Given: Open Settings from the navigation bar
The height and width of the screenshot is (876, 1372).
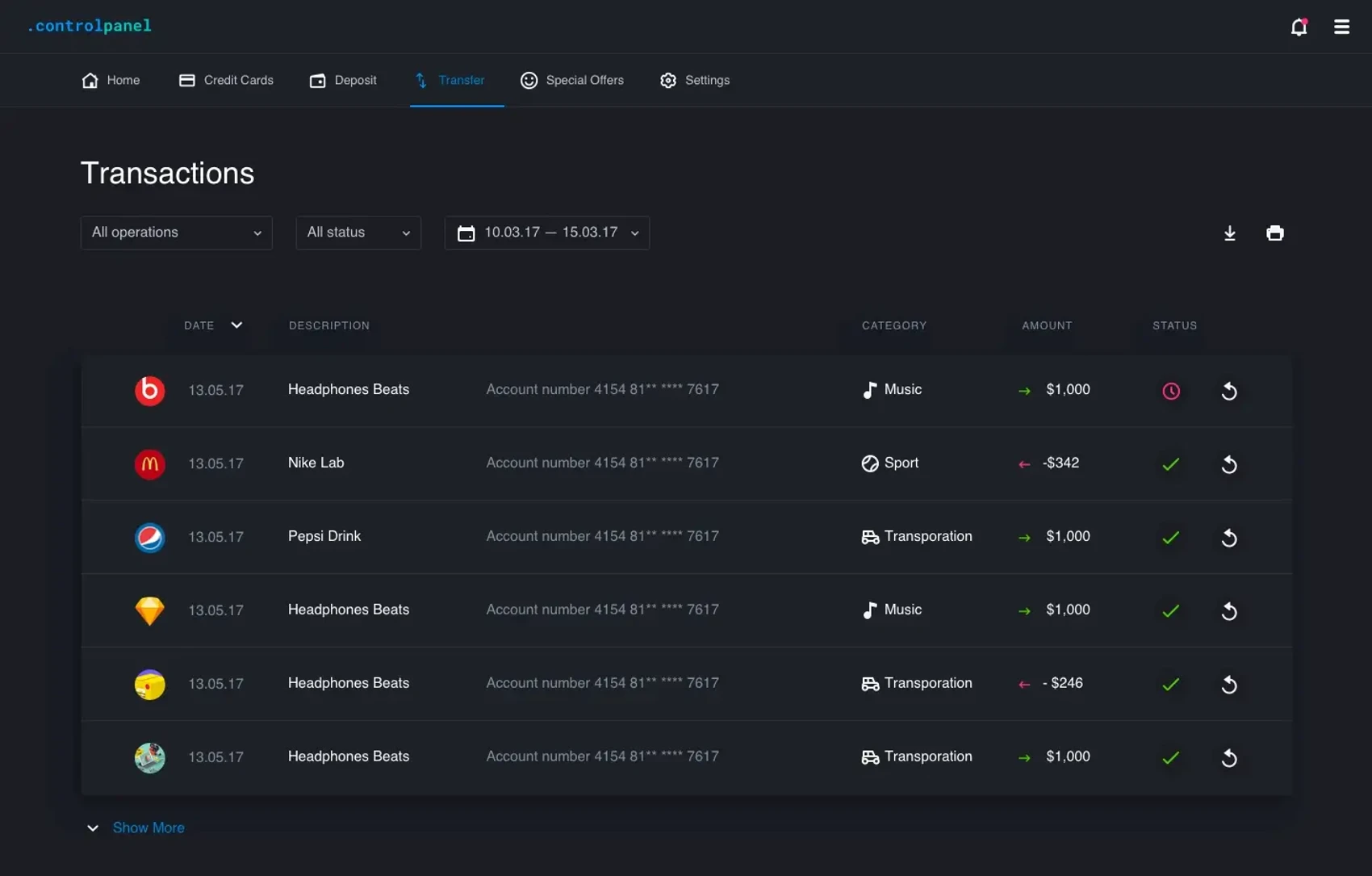Looking at the screenshot, I should point(694,80).
